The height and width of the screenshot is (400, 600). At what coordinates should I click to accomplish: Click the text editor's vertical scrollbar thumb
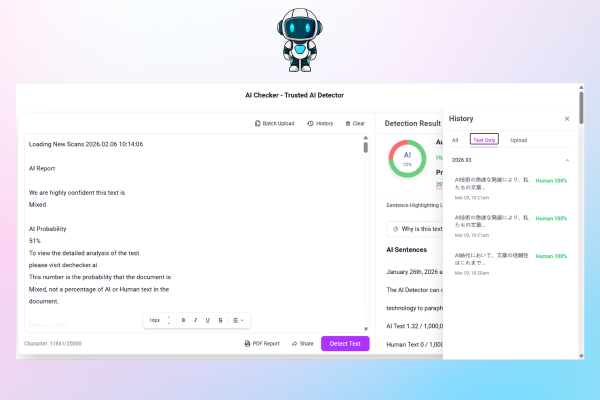tap(366, 147)
